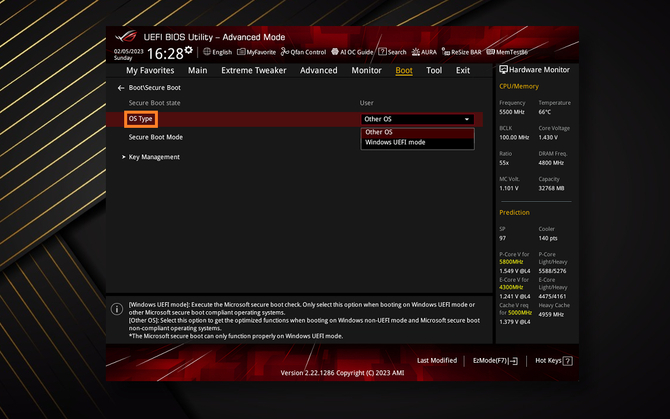
Task: Click DRAM Freq. value 4800 MHz
Action: pyautogui.click(x=551, y=163)
